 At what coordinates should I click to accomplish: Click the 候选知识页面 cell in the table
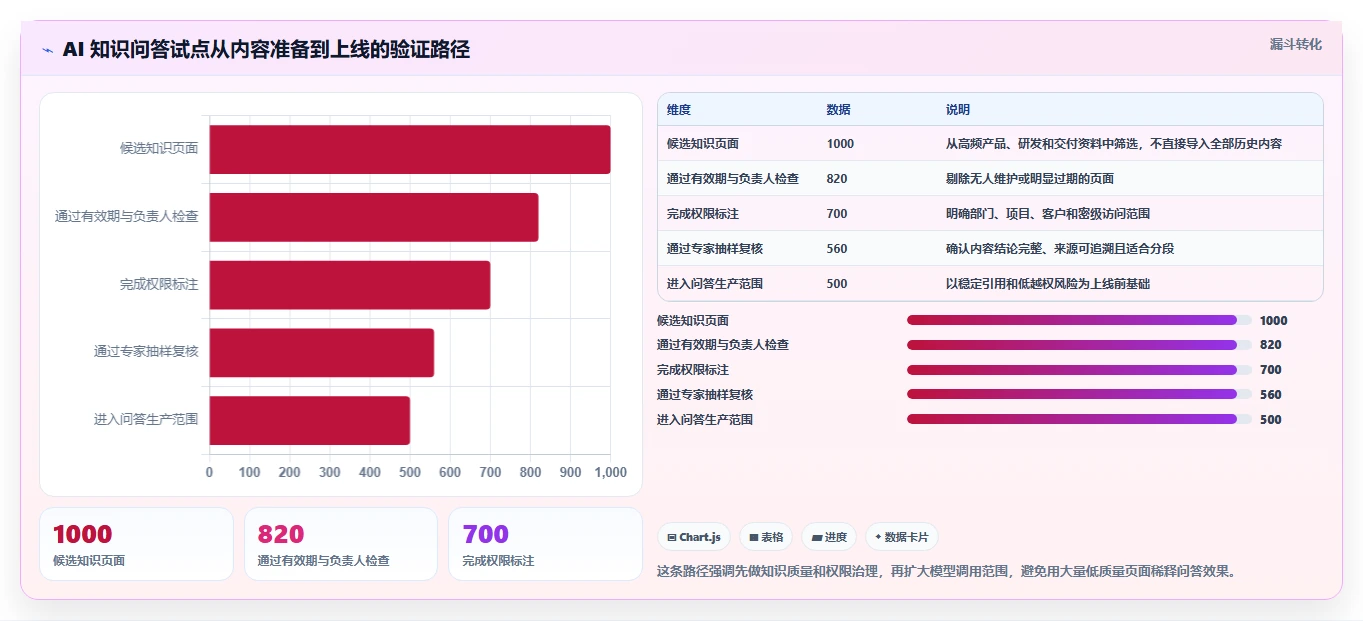pyautogui.click(x=703, y=144)
